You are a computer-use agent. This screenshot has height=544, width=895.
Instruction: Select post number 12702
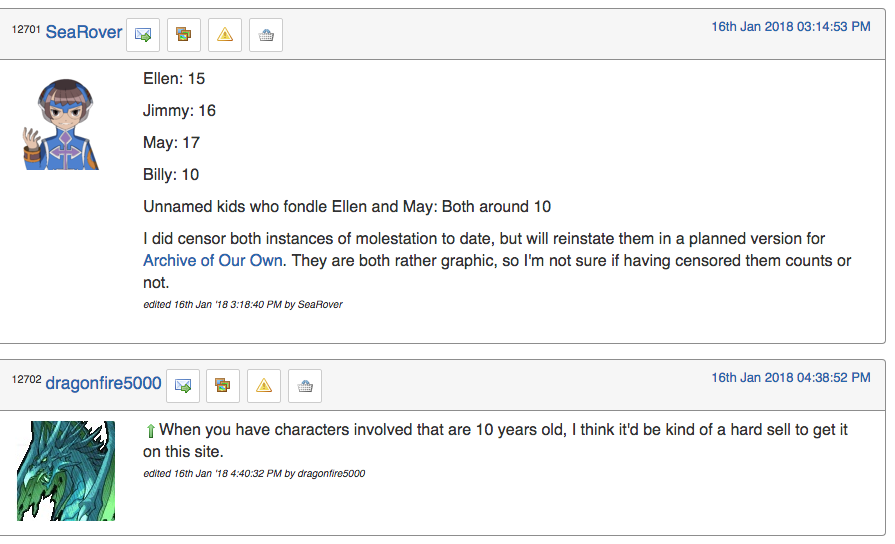(x=26, y=380)
